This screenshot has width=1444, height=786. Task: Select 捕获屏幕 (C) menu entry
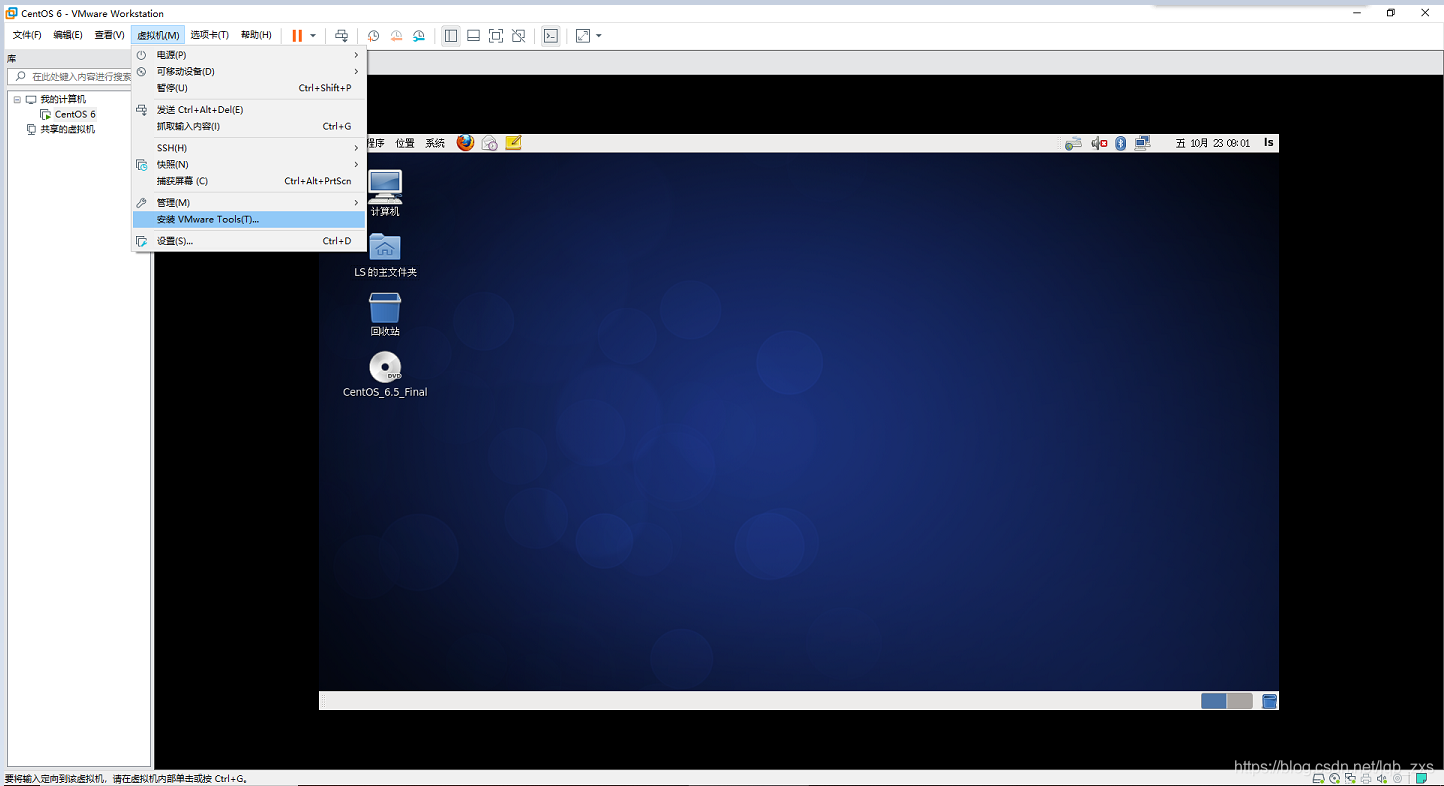(249, 181)
